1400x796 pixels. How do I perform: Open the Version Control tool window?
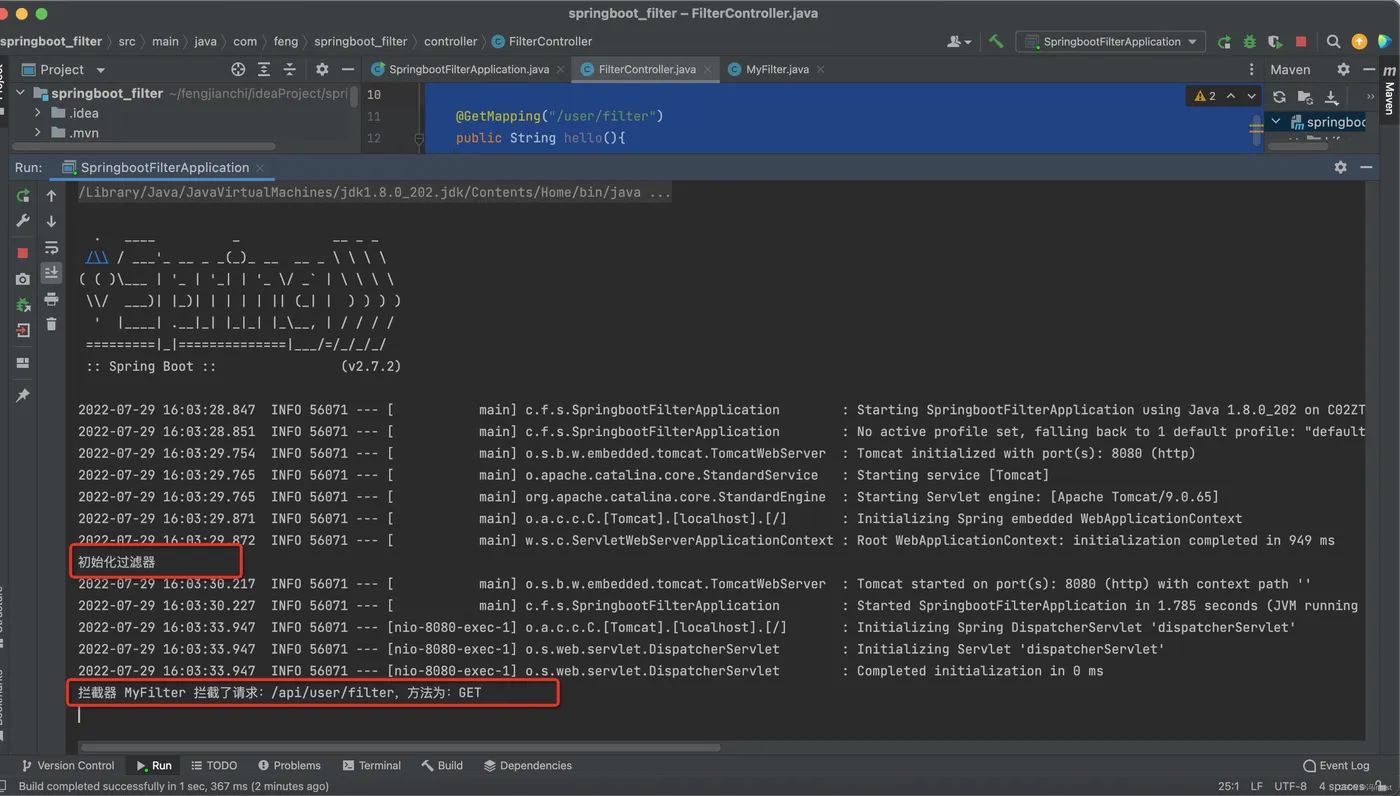tap(68, 765)
